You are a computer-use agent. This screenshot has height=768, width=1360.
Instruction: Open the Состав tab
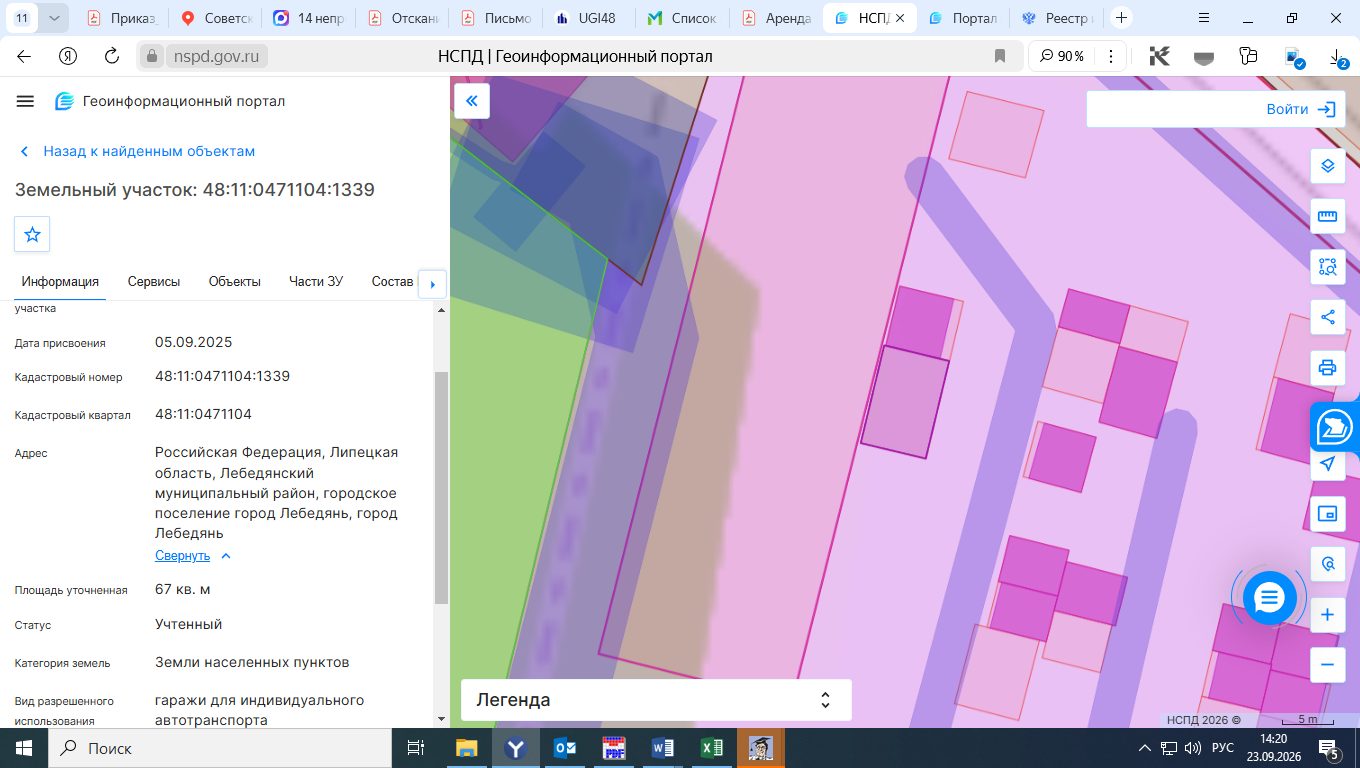tap(392, 281)
